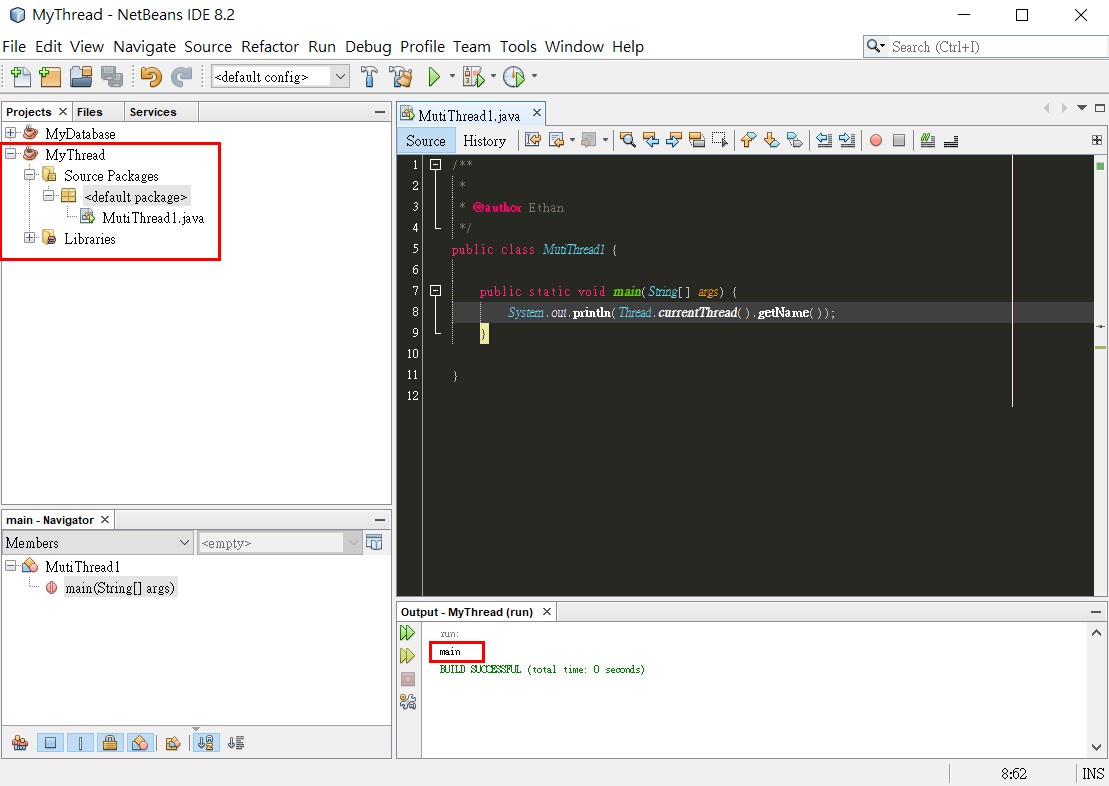Click the Search (Ctrl+I) field
The width and height of the screenshot is (1109, 786).
point(997,47)
